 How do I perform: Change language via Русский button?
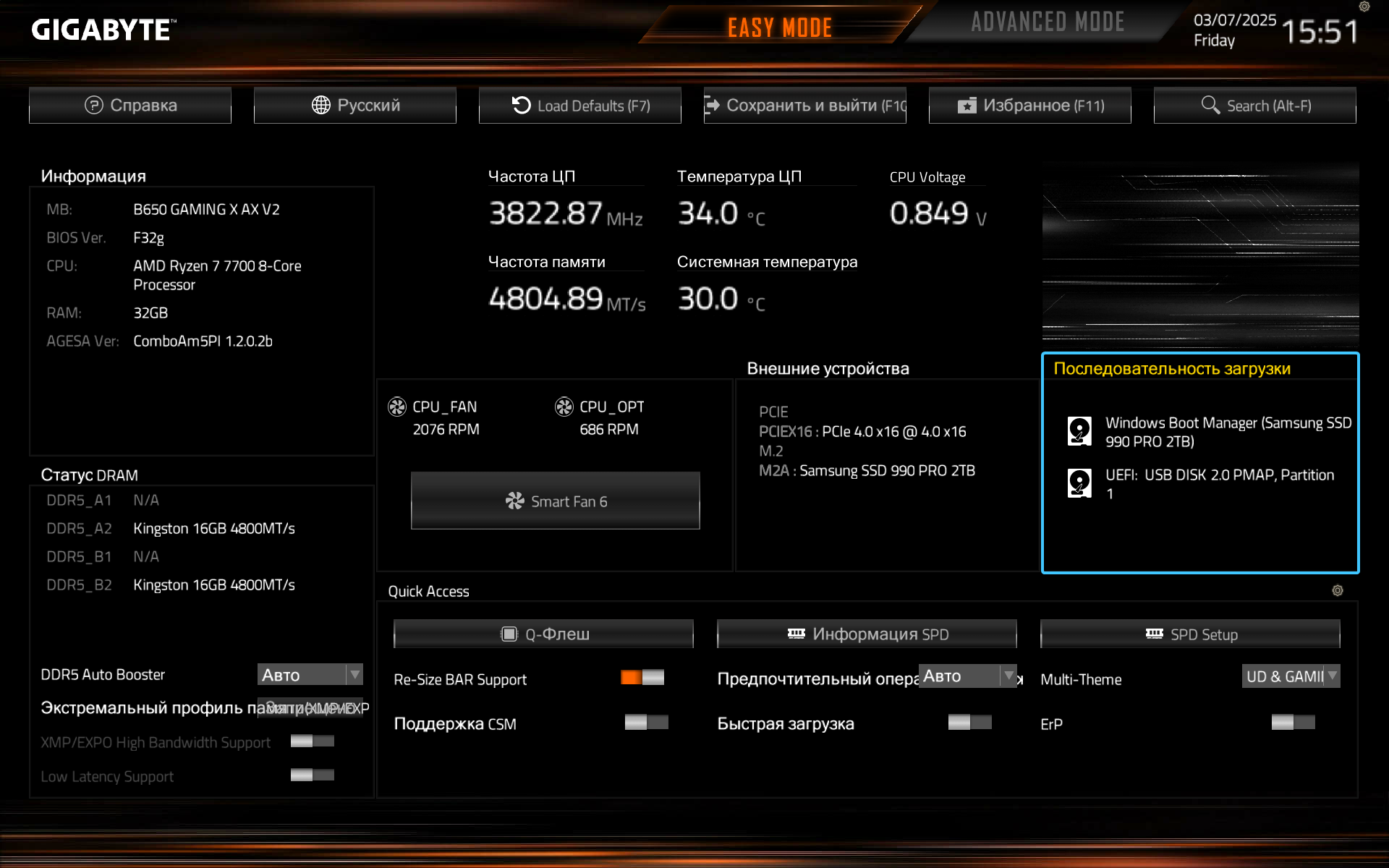(355, 106)
